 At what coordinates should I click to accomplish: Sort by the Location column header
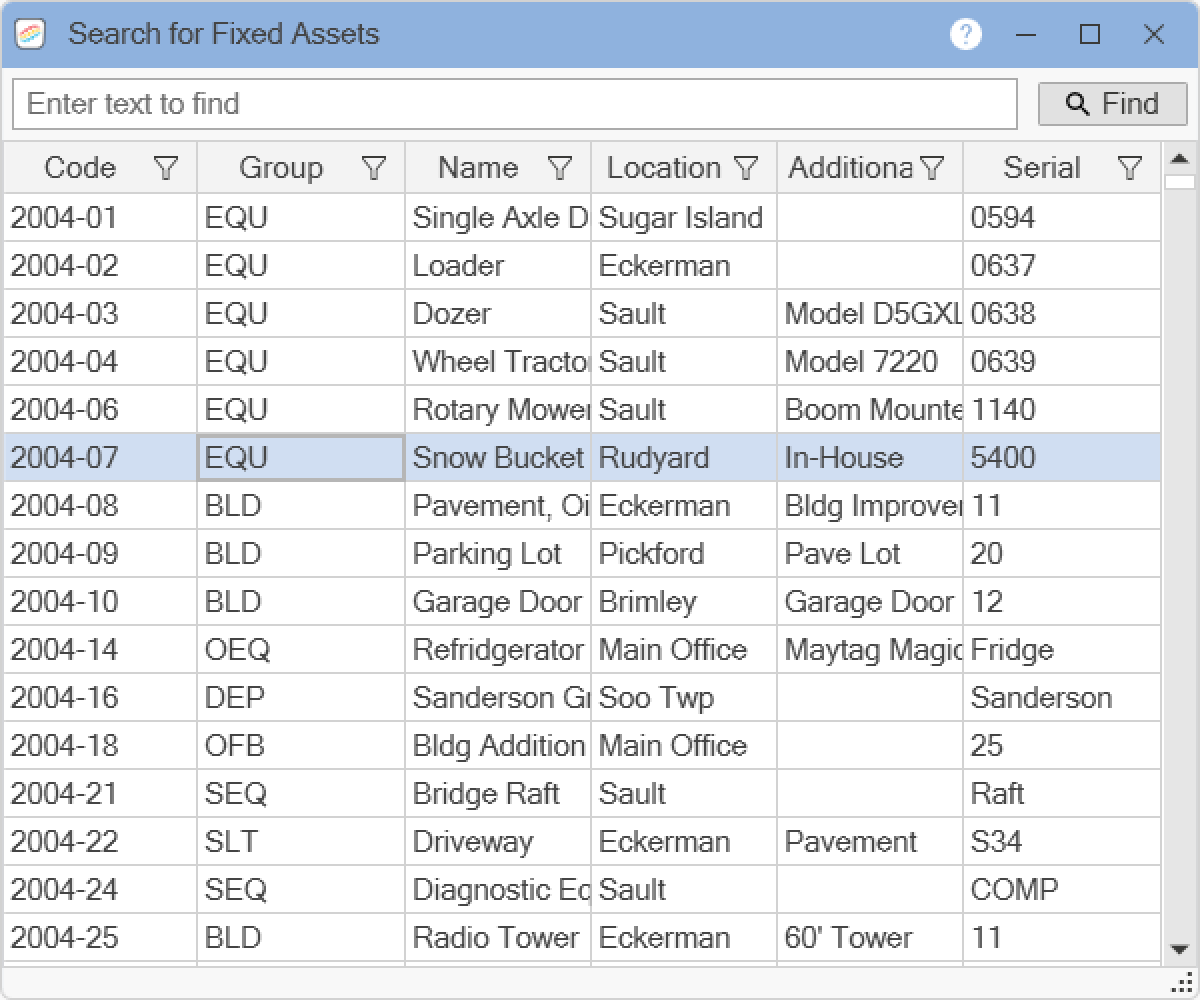click(x=663, y=168)
